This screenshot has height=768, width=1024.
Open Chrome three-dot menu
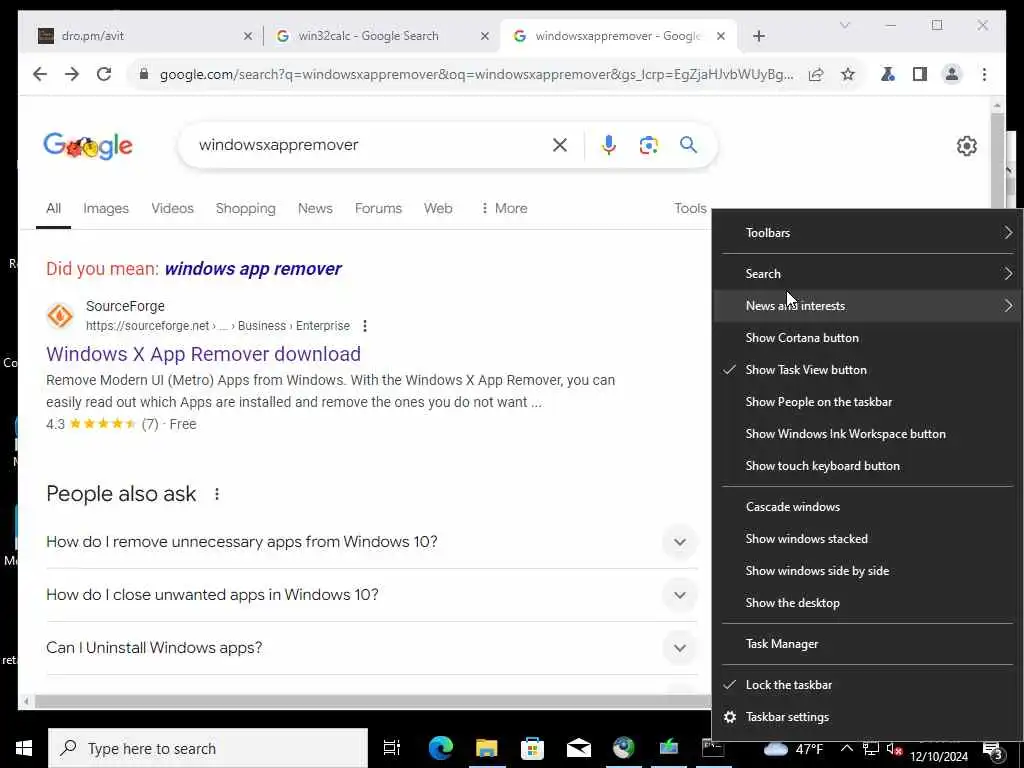click(x=984, y=74)
